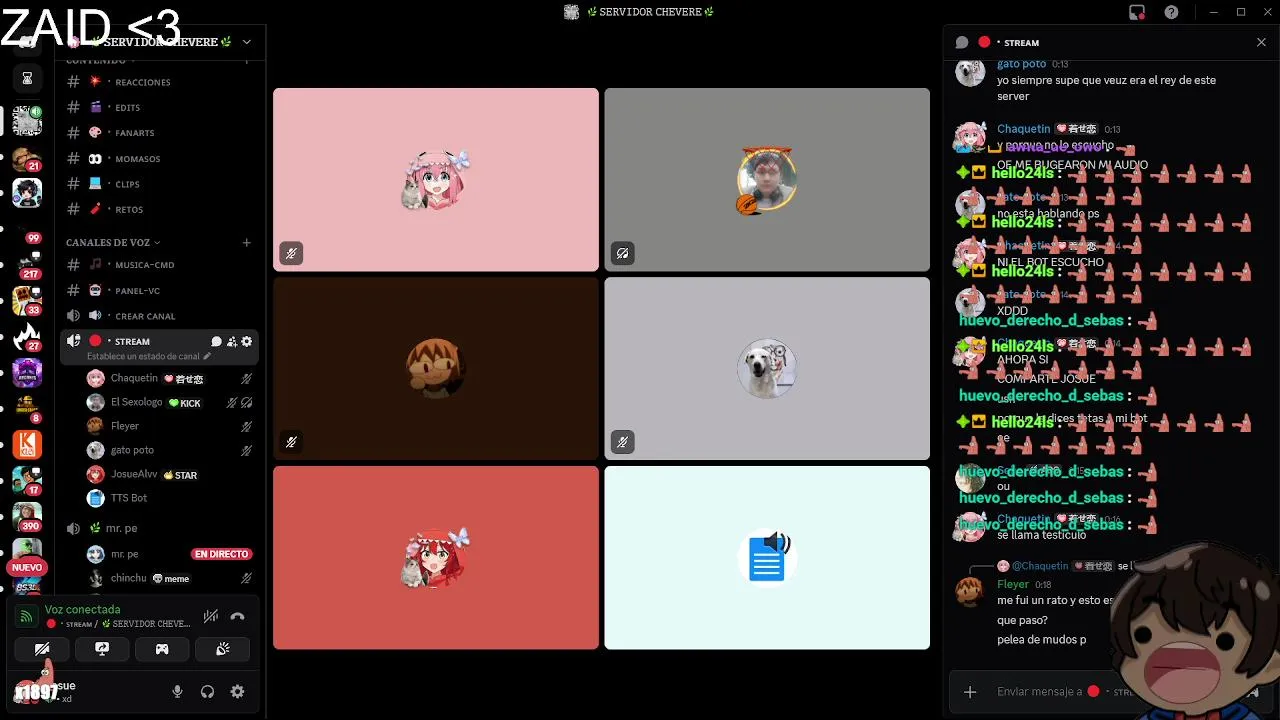
Task: Select the pink Chaquetin video tile
Action: tap(436, 179)
